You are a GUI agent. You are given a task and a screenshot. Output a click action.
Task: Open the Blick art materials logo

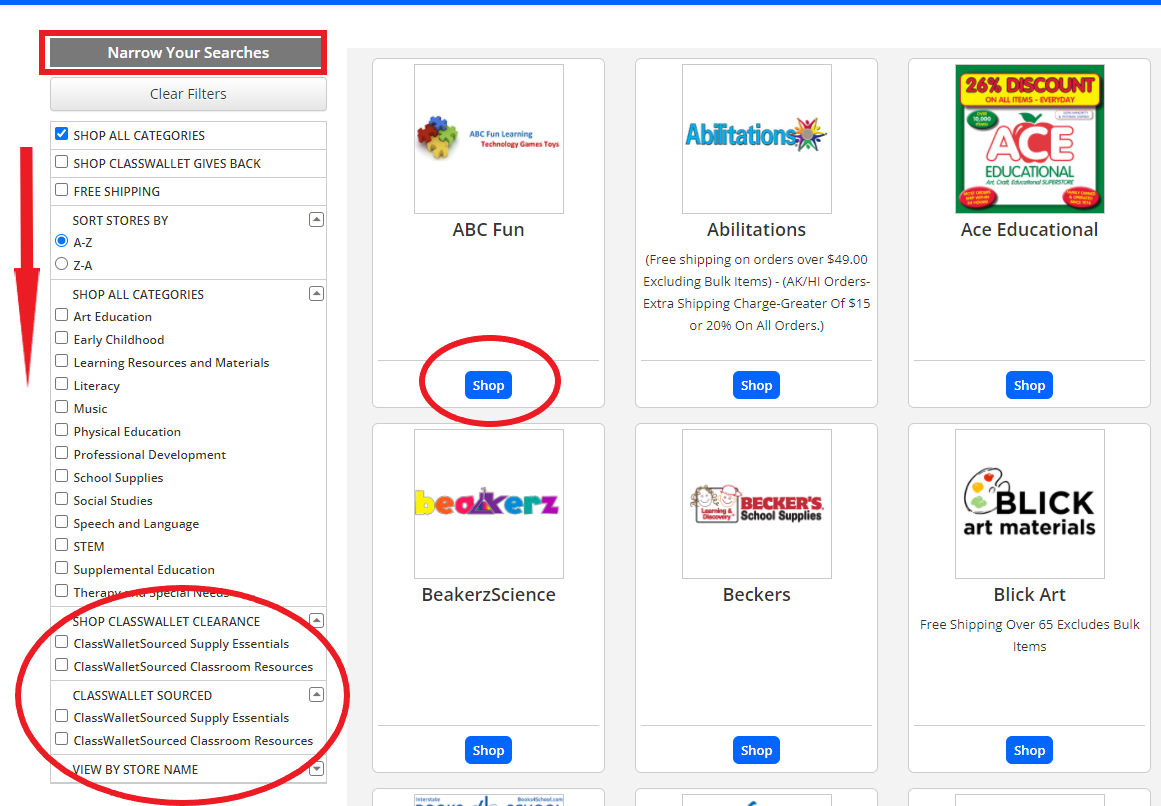pyautogui.click(x=1029, y=504)
